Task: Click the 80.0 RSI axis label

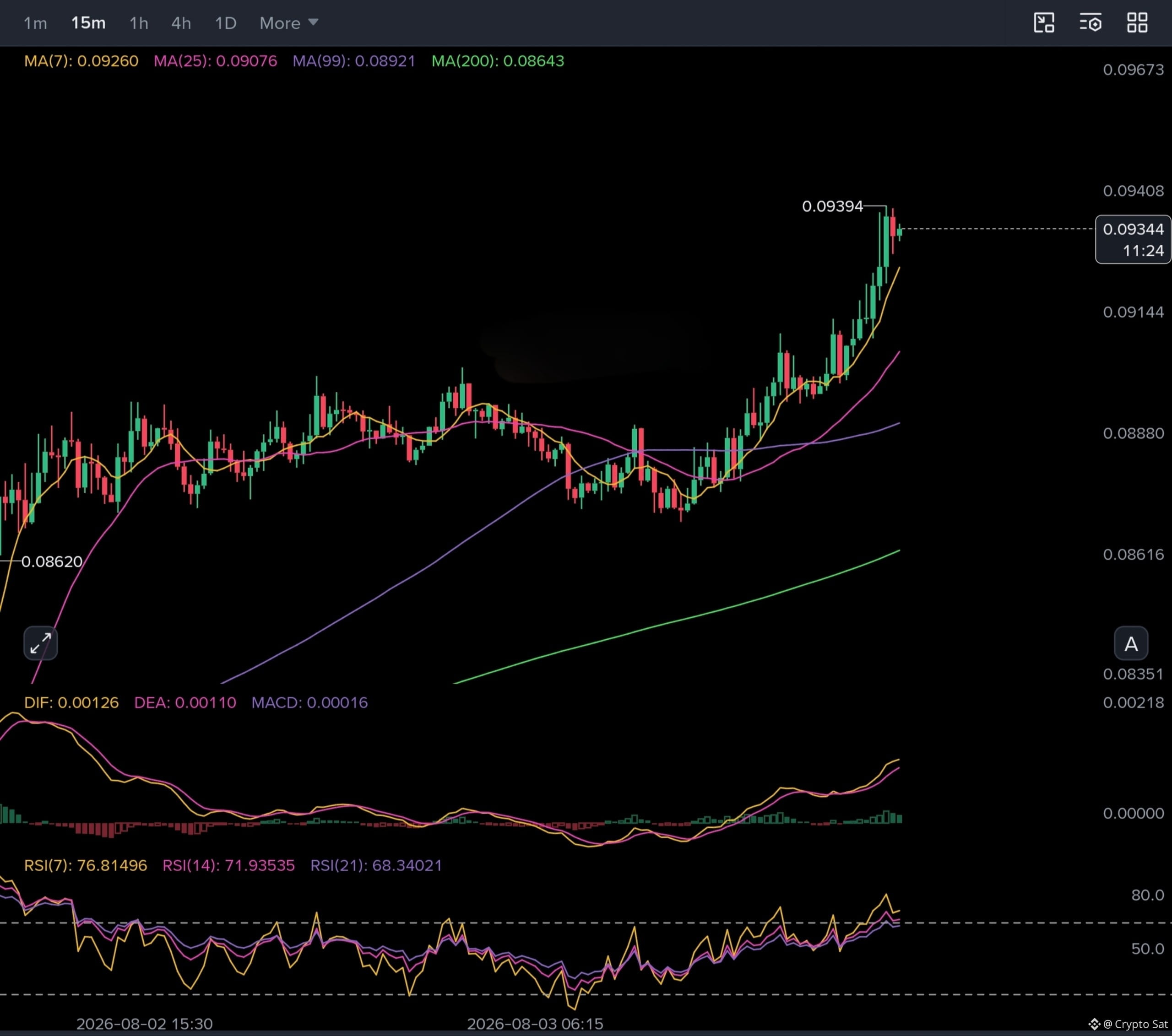Action: [1147, 895]
